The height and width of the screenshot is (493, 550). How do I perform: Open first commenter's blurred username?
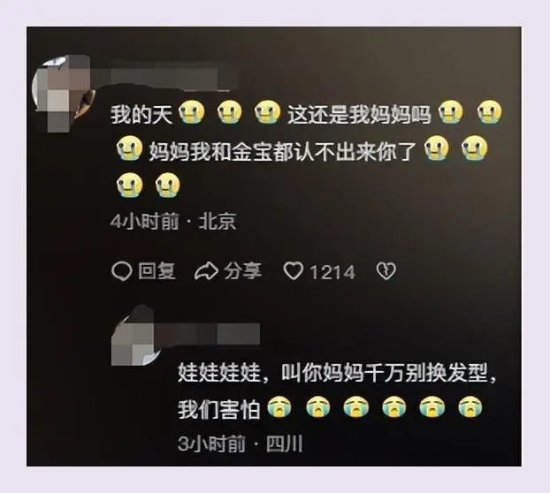coord(163,79)
